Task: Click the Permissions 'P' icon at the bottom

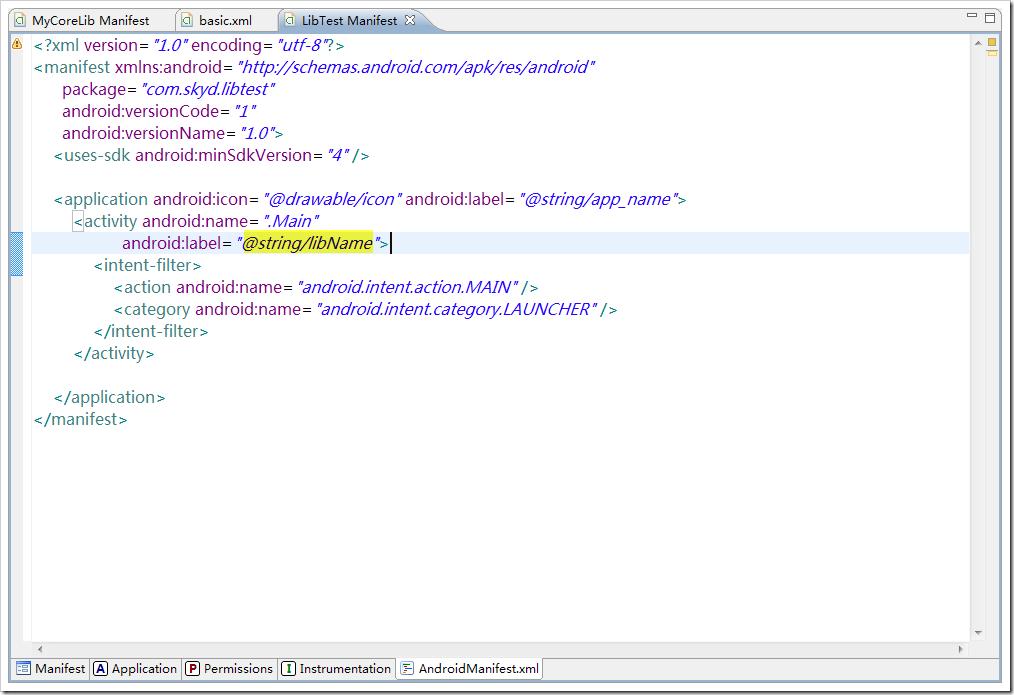Action: click(x=192, y=668)
